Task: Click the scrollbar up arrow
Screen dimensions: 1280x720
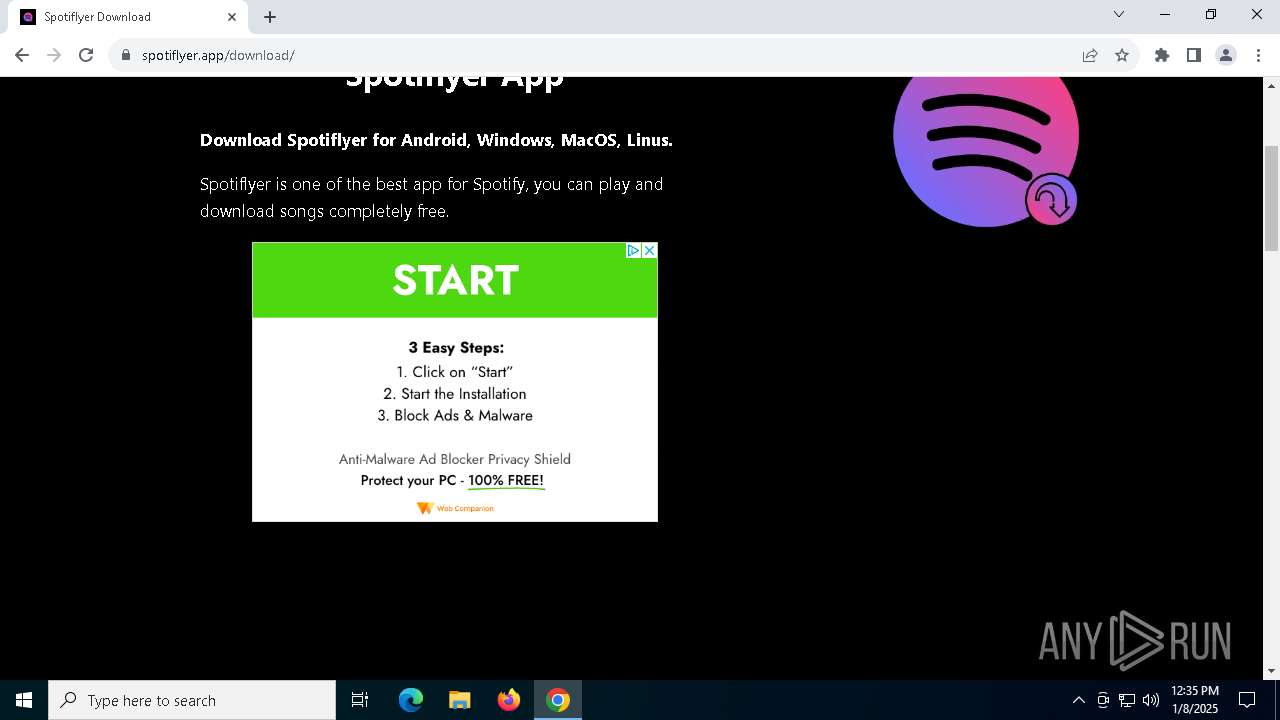Action: coord(1271,85)
